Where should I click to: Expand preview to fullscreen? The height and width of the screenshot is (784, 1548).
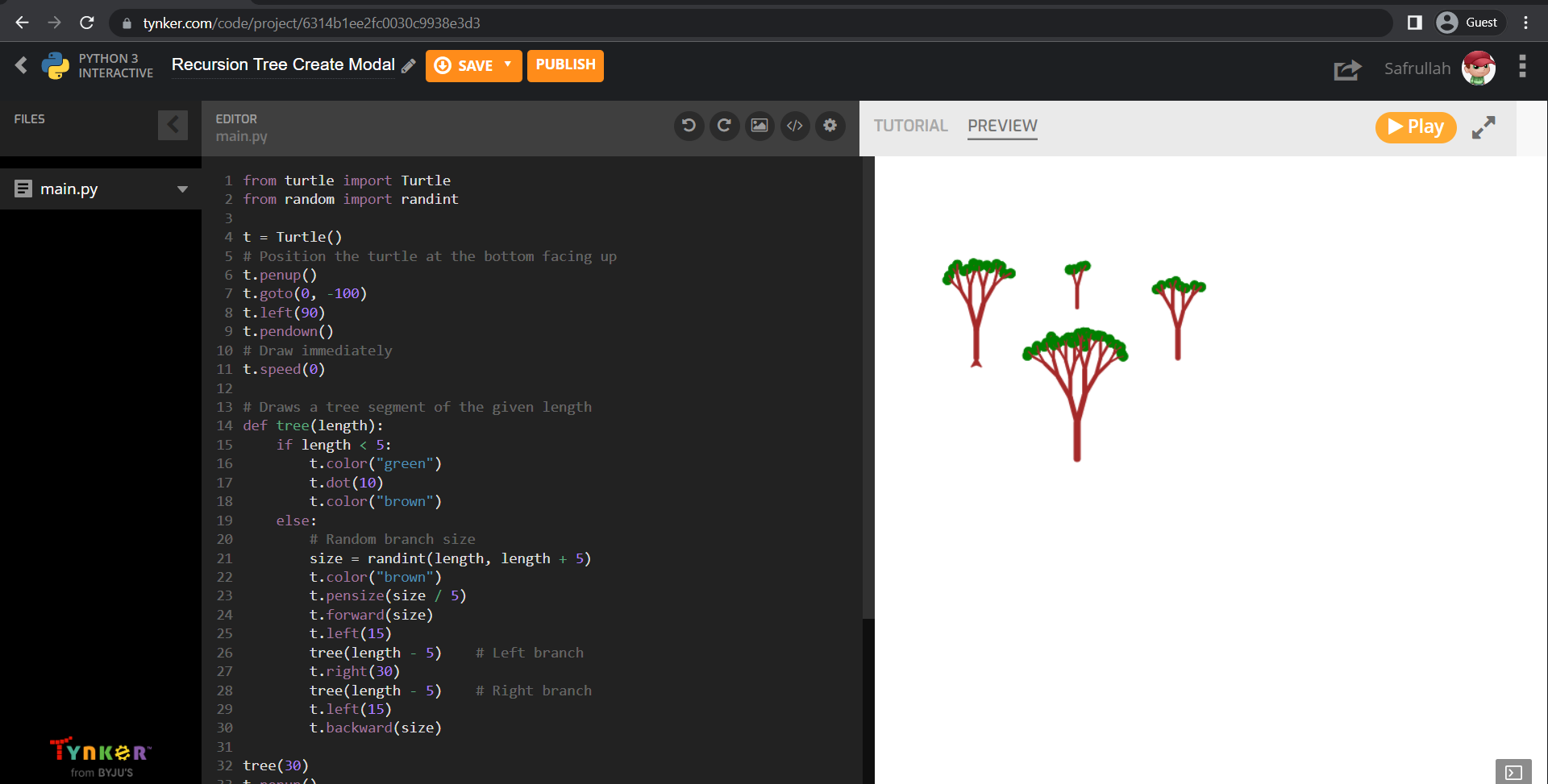1483,127
